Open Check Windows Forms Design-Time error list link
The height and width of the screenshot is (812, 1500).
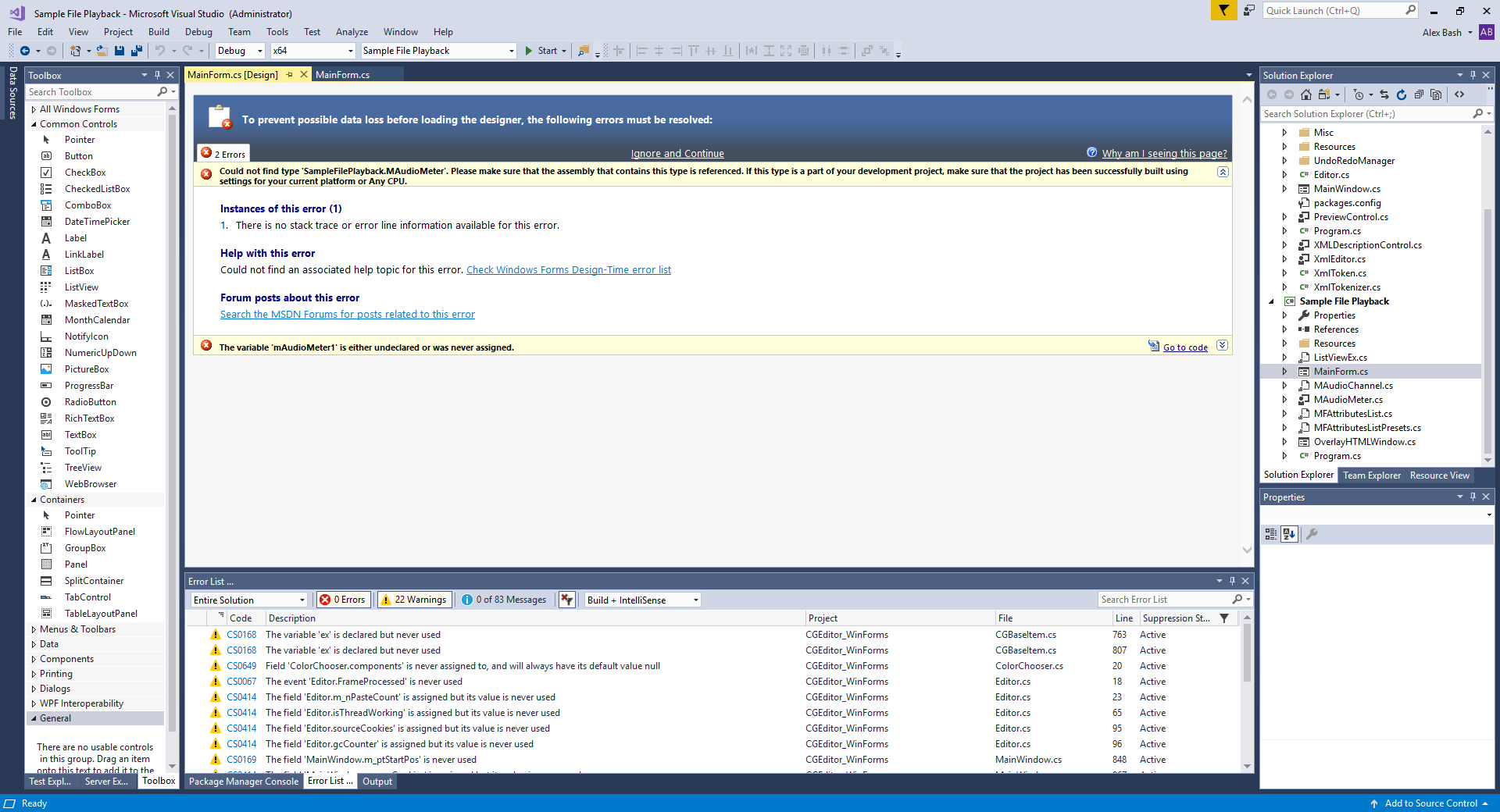tap(569, 270)
